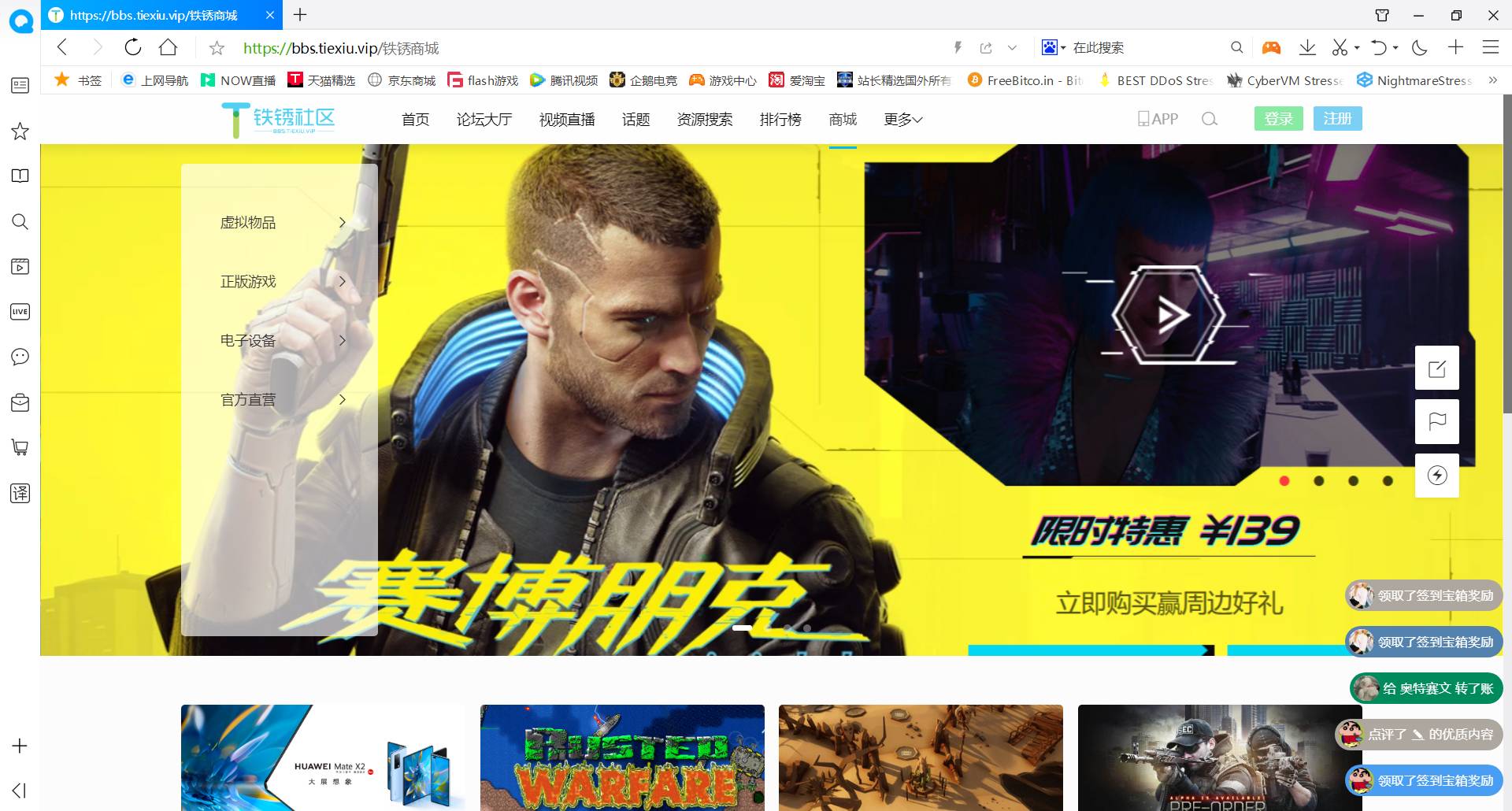
Task: Open the download manager icon
Action: (x=1307, y=47)
